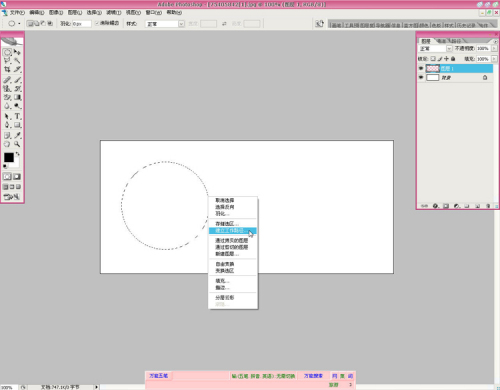Reset default foreground and background colors
This screenshot has width=500, height=390.
coord(5,166)
